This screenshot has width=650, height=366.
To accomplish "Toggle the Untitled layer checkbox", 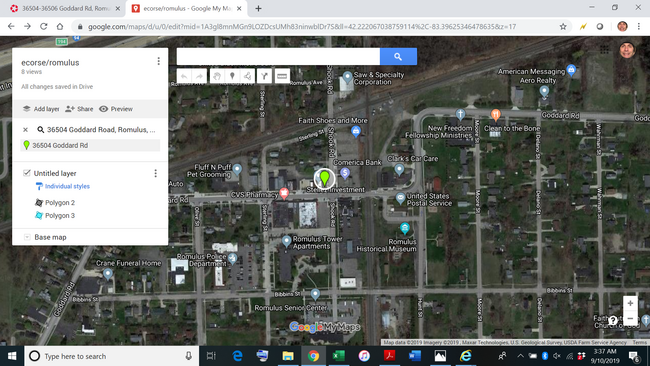I will [27, 173].
